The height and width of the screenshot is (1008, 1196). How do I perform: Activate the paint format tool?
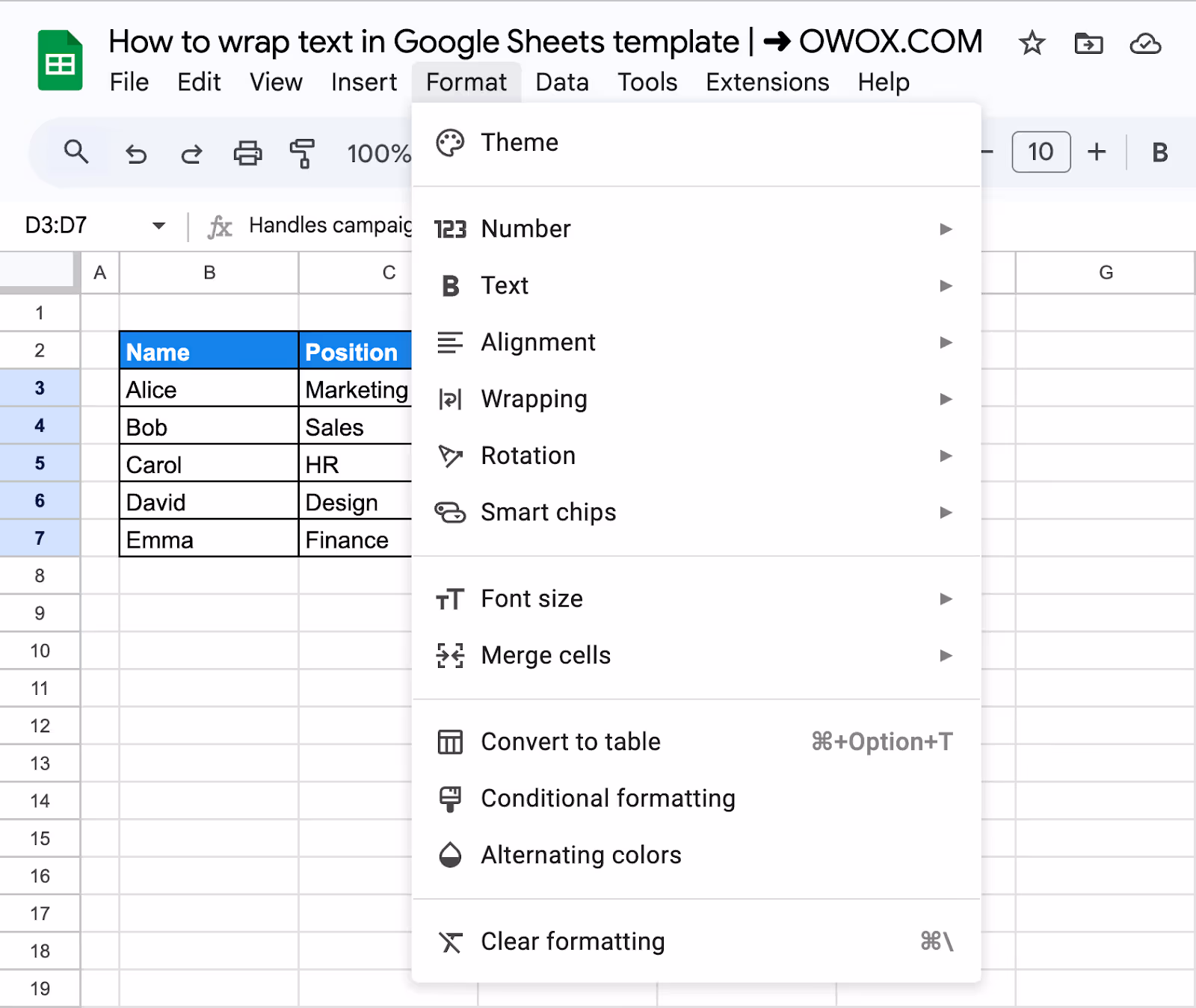[x=302, y=153]
